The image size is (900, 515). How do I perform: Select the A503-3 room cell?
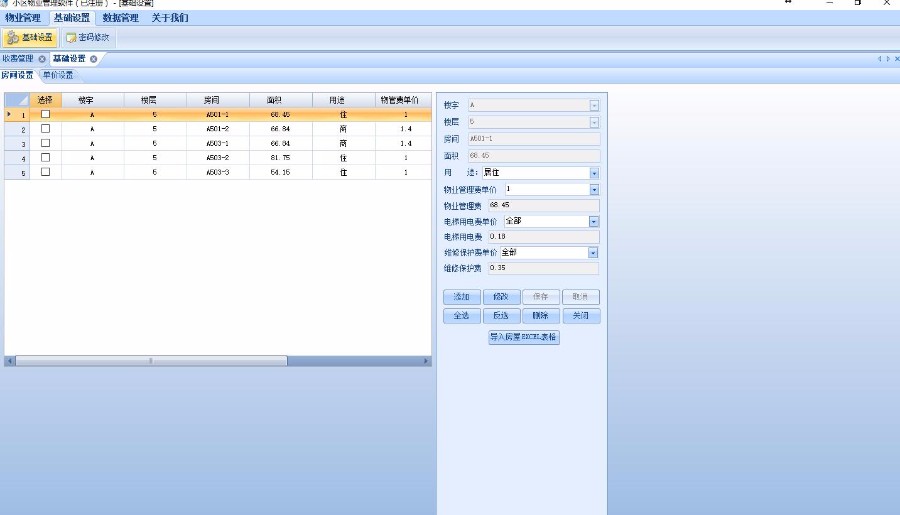tap(218, 172)
